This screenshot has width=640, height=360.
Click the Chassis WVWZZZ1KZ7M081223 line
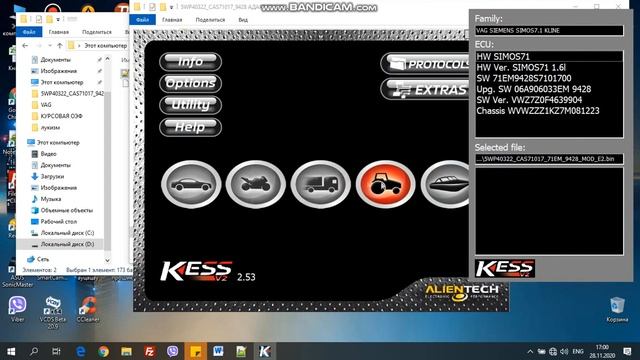pyautogui.click(x=538, y=111)
